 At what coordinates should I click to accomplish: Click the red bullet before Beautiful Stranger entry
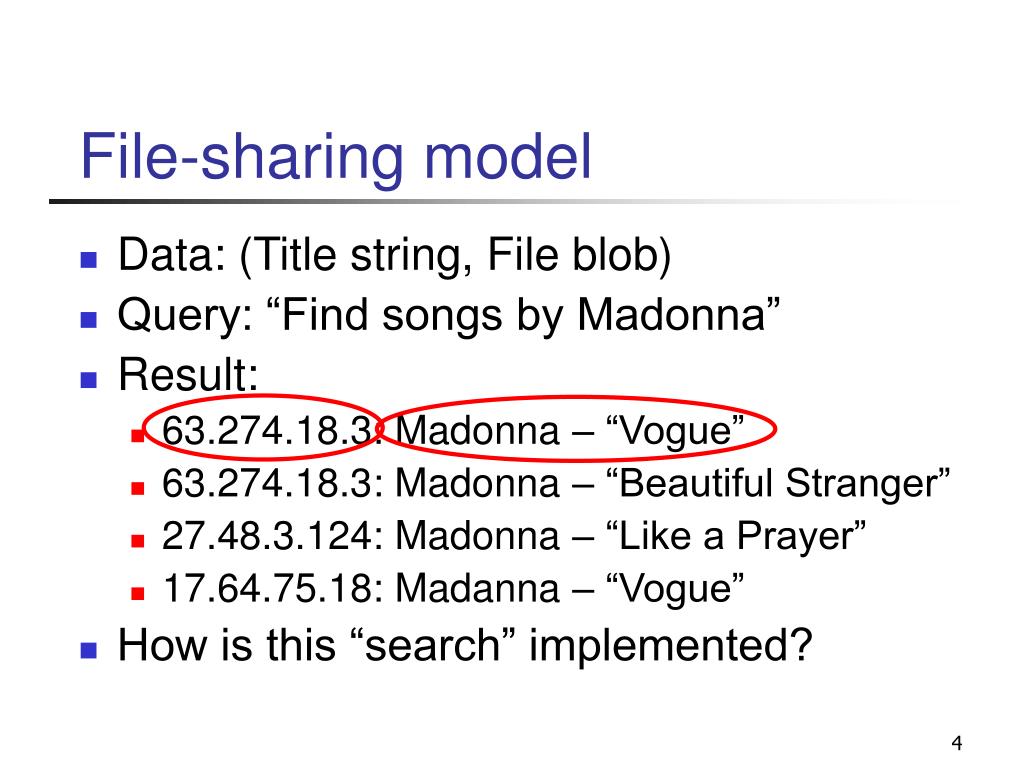coord(137,488)
